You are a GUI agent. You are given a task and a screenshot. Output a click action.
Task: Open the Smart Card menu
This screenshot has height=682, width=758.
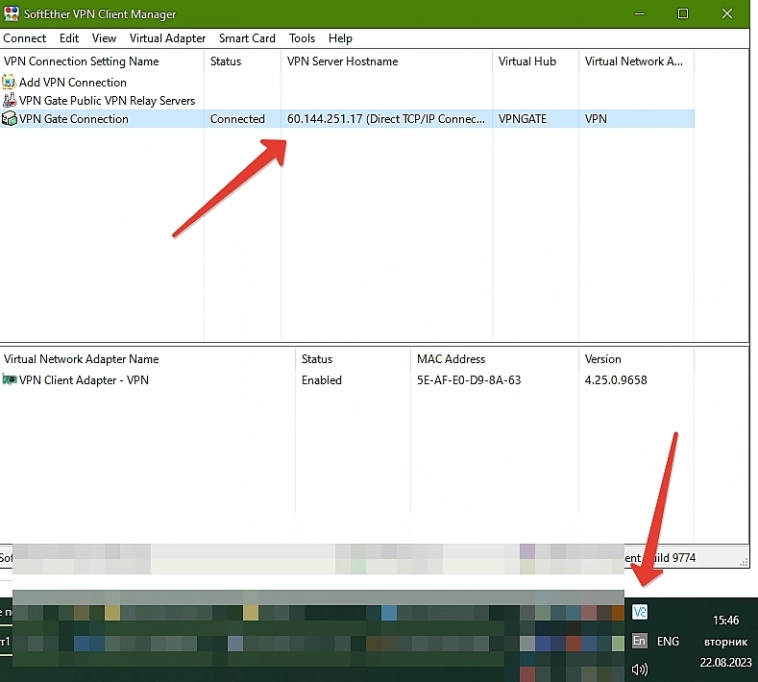247,38
